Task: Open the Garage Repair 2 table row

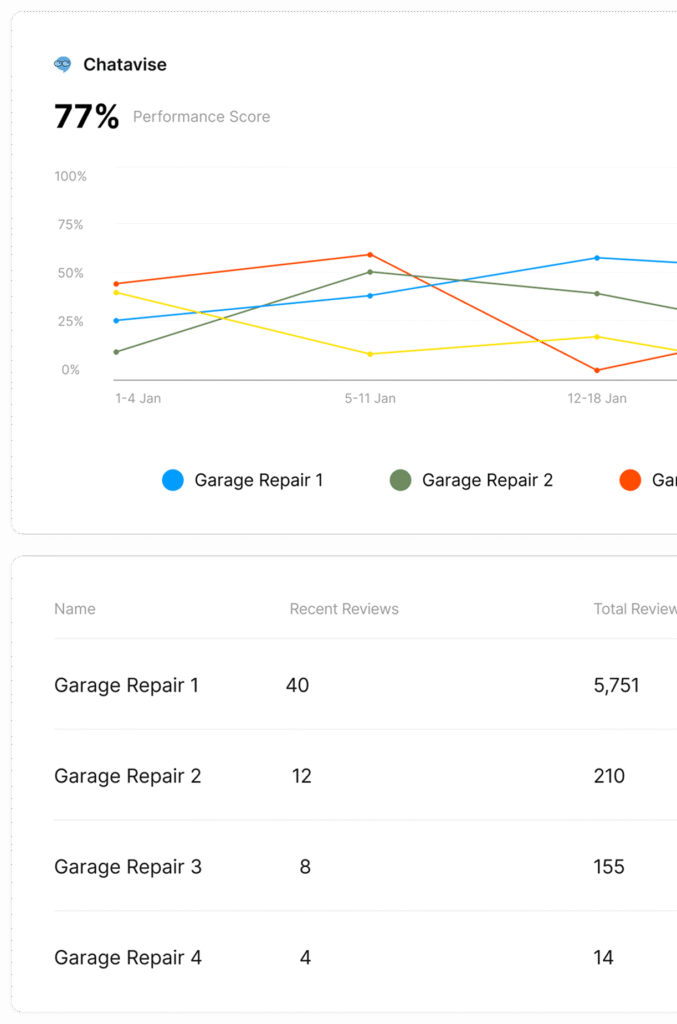Action: coord(127,776)
